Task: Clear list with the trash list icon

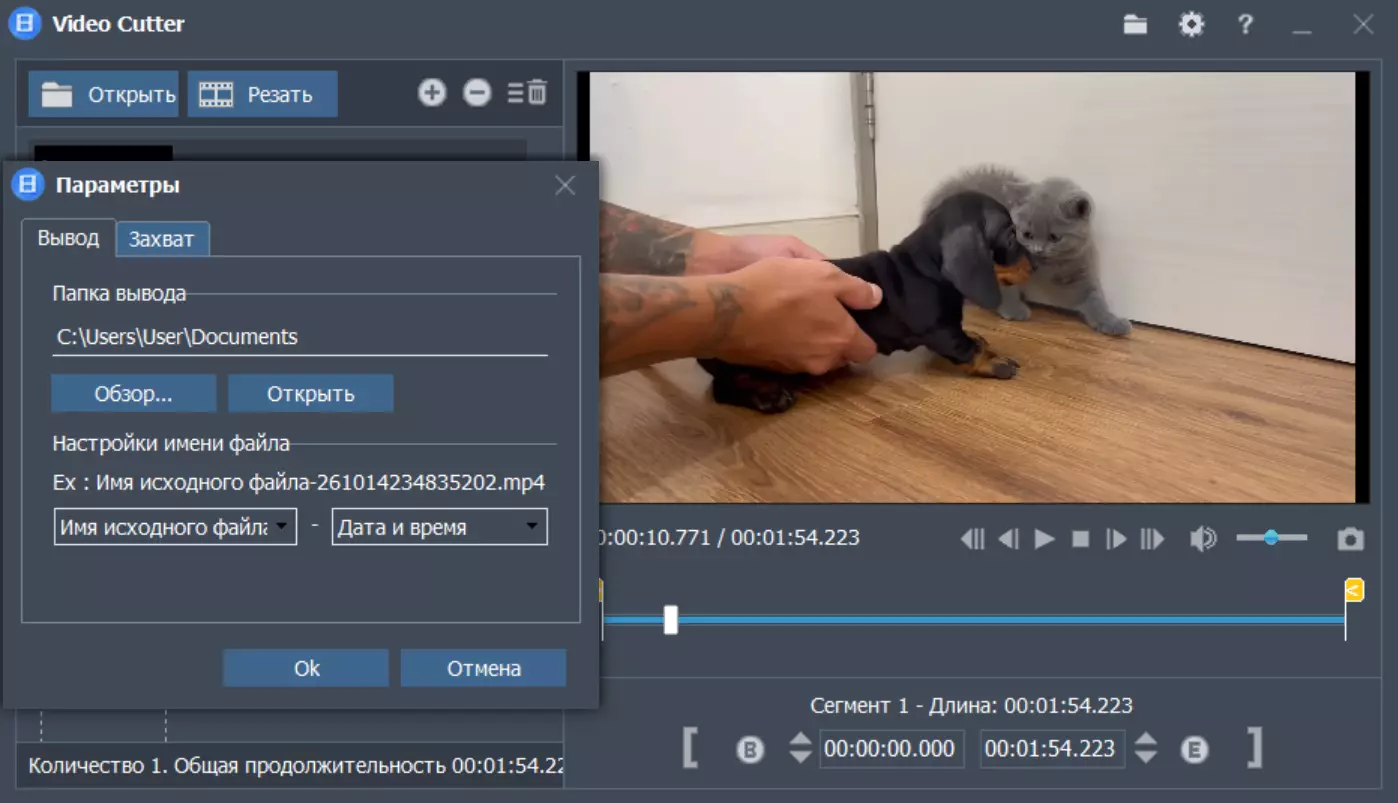Action: [x=527, y=93]
